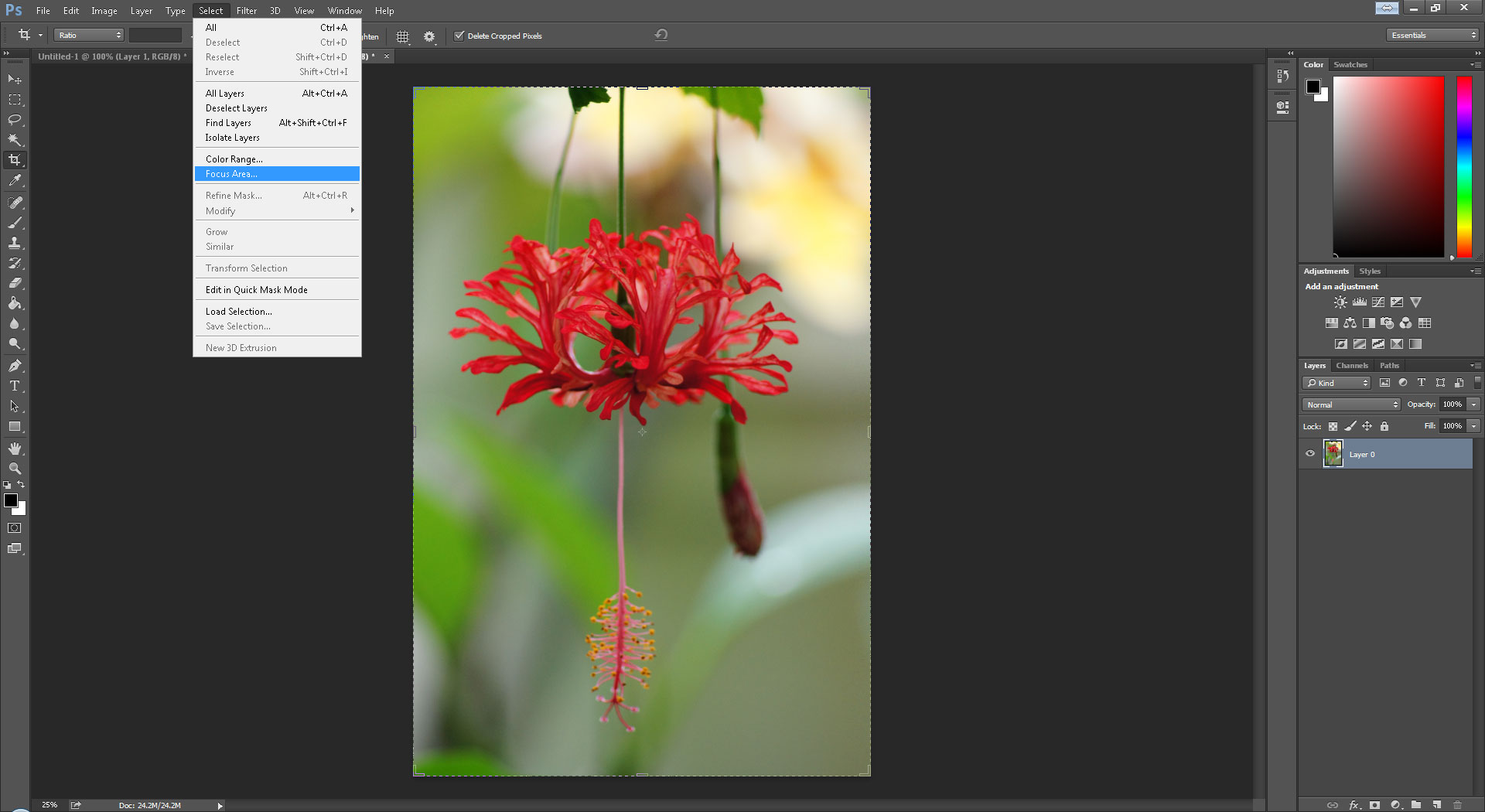Choose the Clone Stamp tool
The image size is (1485, 812).
pos(15,243)
